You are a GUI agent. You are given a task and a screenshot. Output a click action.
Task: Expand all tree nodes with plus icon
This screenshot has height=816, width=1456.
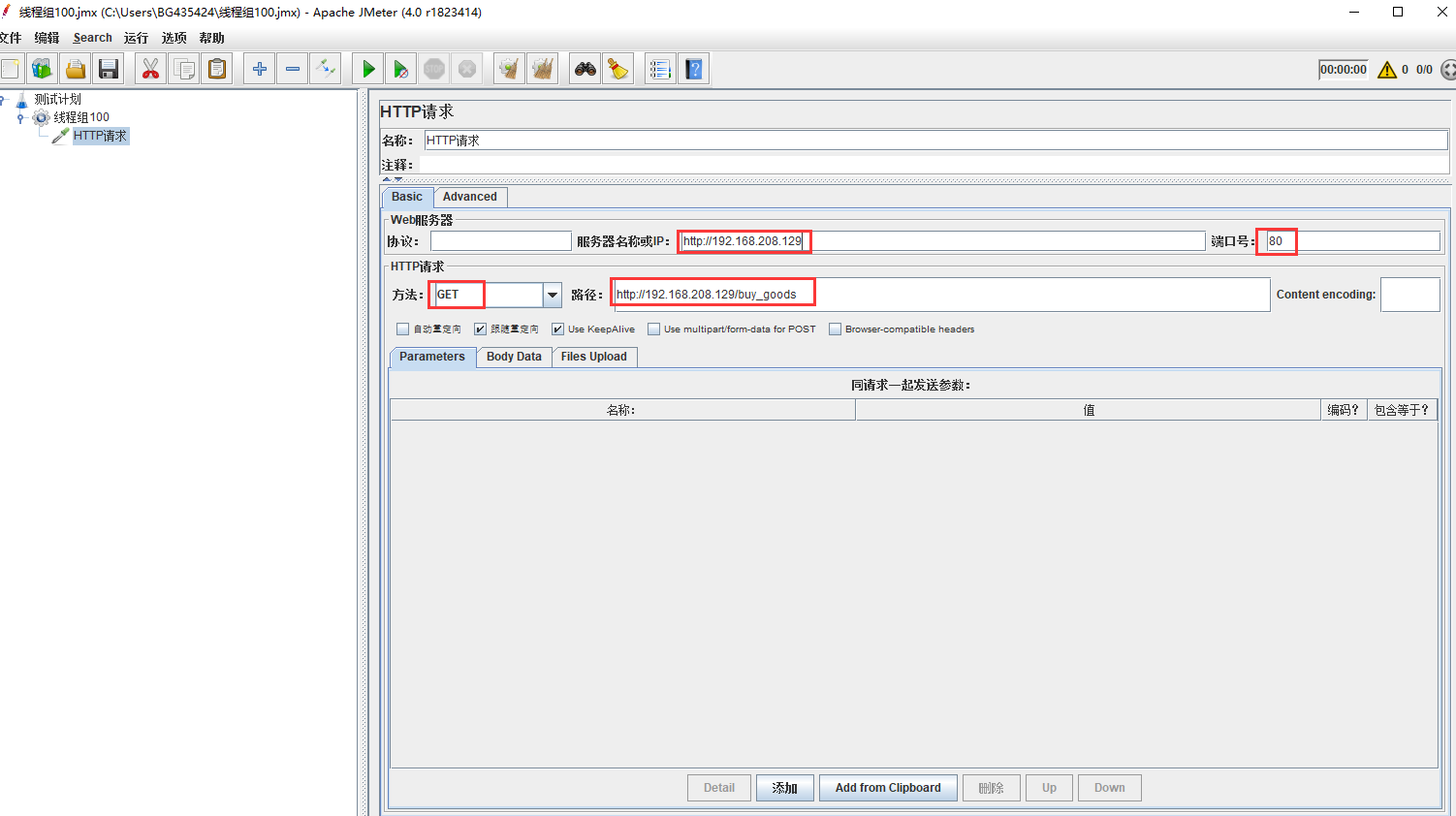[260, 69]
